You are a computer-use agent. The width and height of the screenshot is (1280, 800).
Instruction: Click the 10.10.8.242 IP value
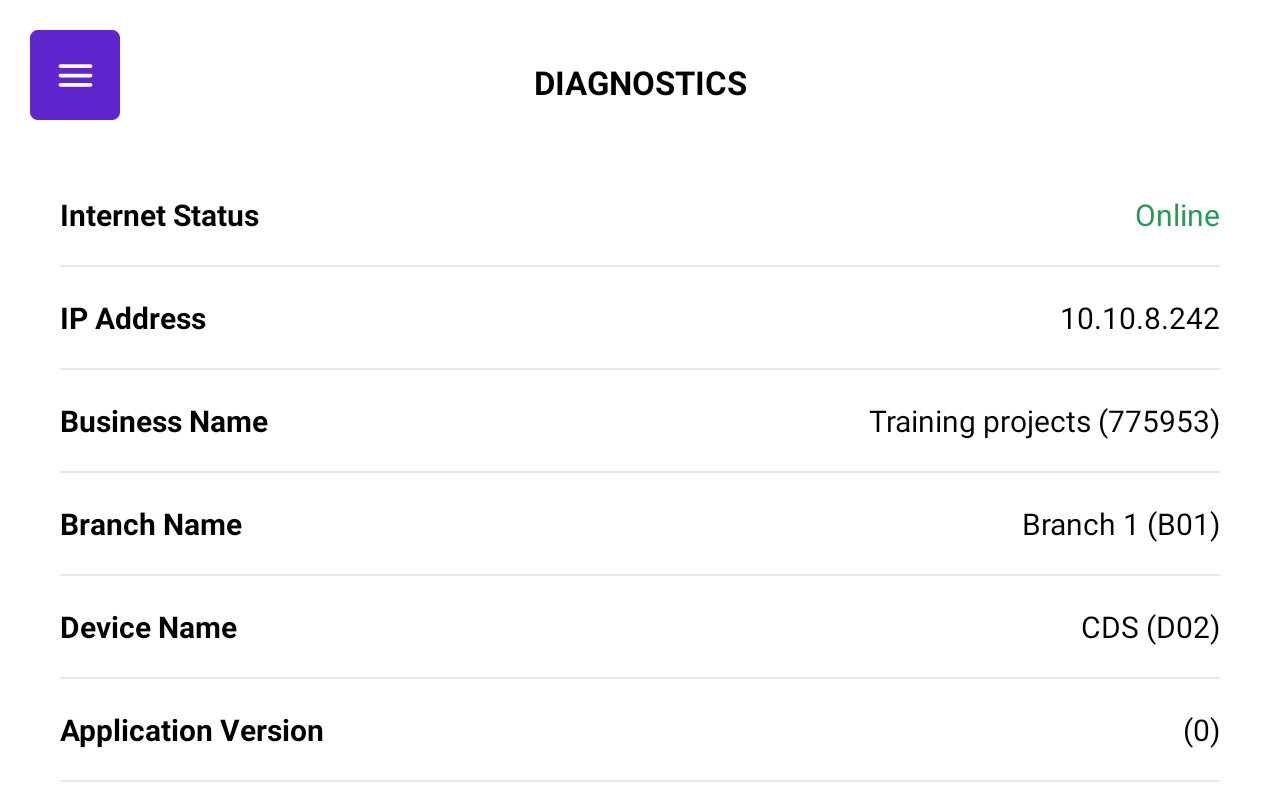pos(1139,319)
